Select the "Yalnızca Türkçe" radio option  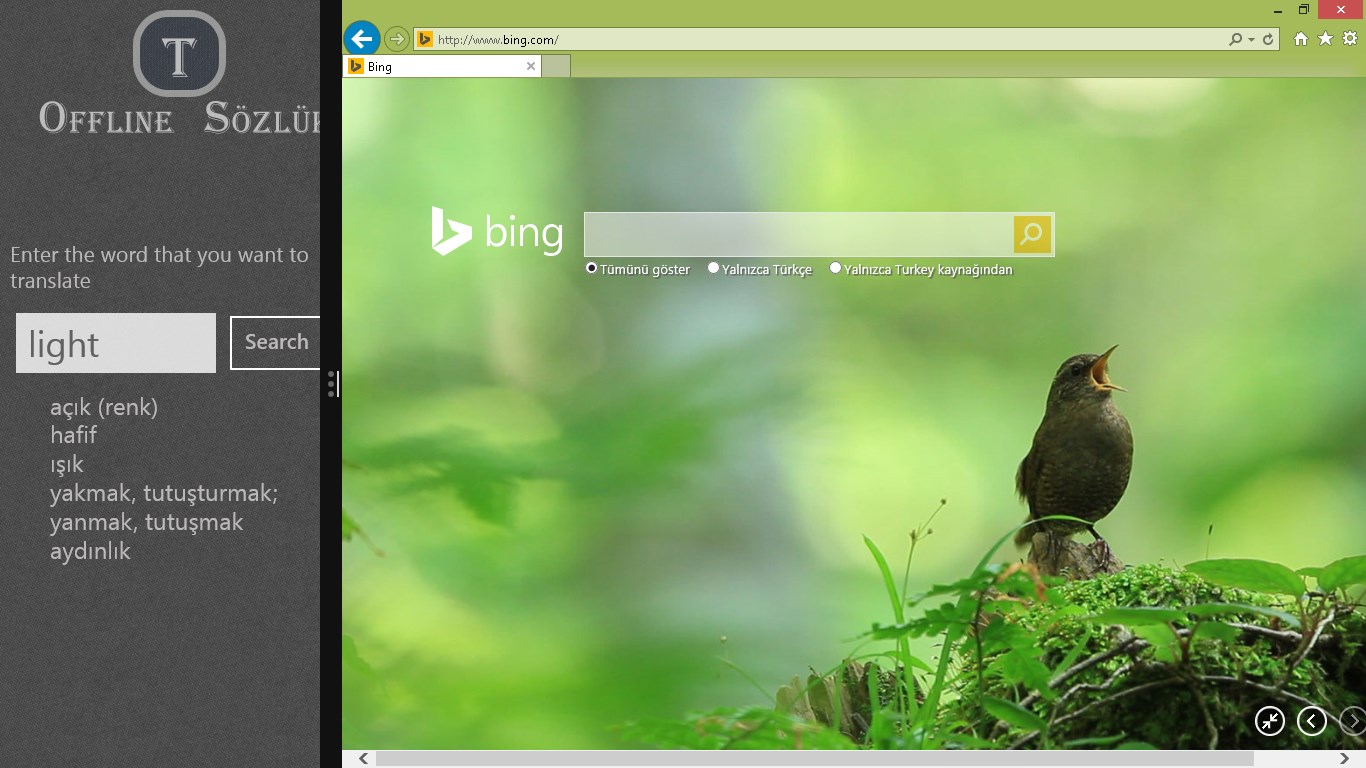(x=713, y=268)
